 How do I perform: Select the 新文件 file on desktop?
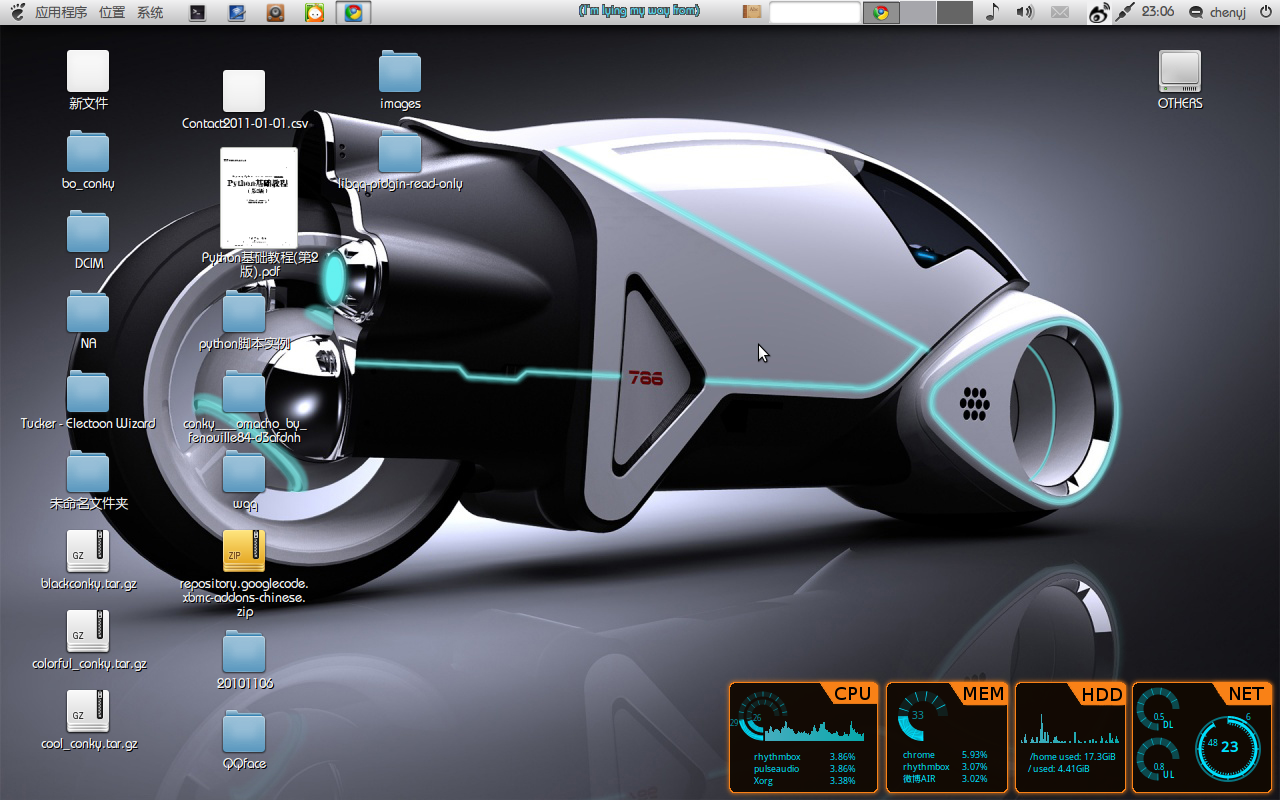coord(88,80)
